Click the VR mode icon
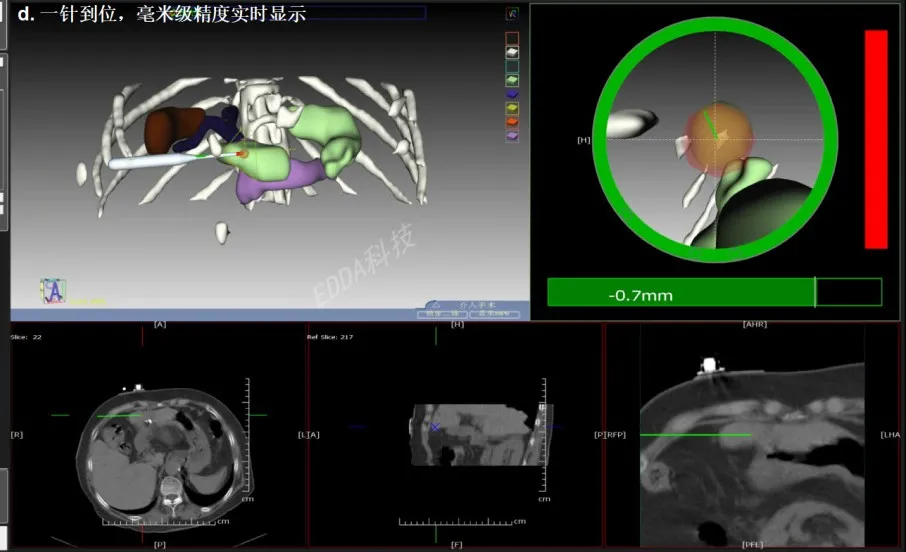Viewport: 906px width, 552px height. tap(512, 14)
